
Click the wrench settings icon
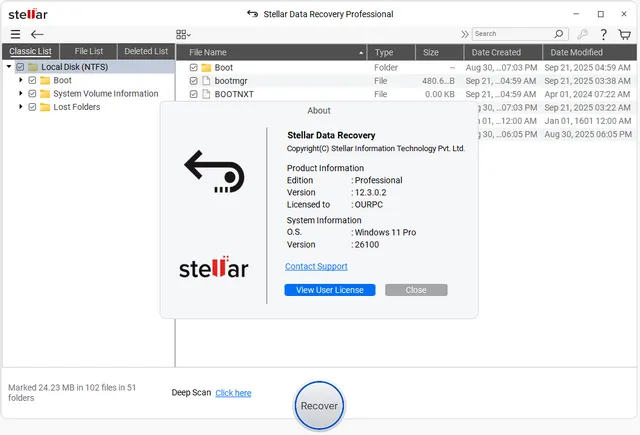(x=583, y=34)
